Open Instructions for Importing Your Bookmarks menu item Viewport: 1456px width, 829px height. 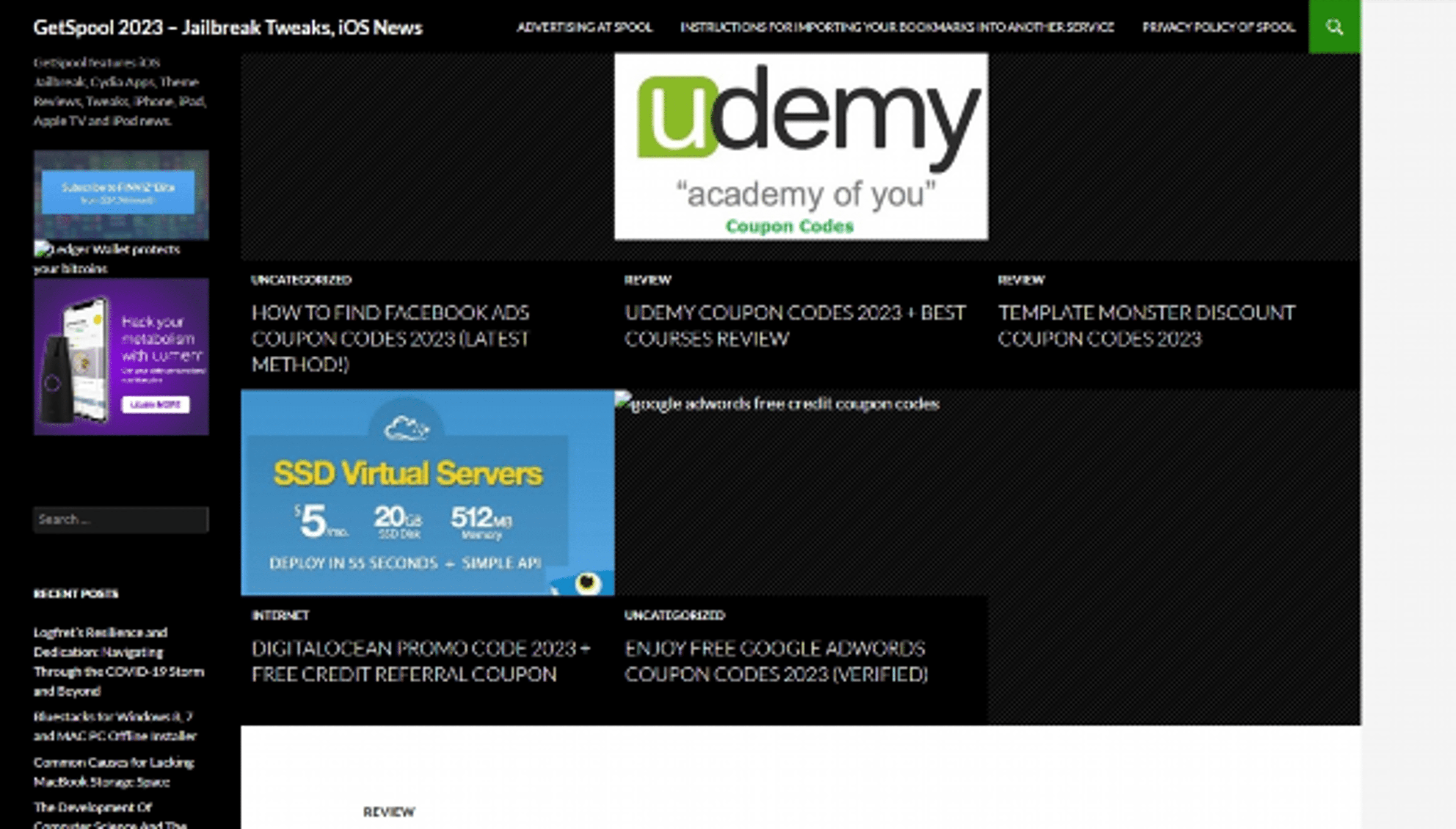pos(896,27)
